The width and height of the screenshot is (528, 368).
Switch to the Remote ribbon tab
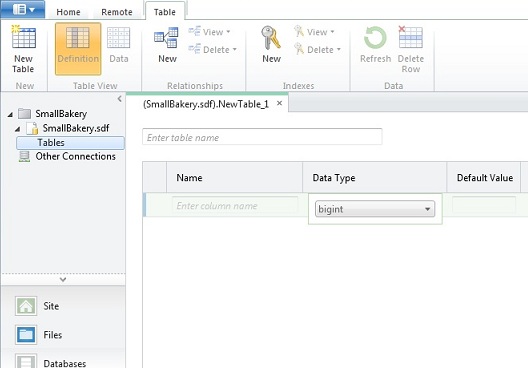(x=117, y=12)
